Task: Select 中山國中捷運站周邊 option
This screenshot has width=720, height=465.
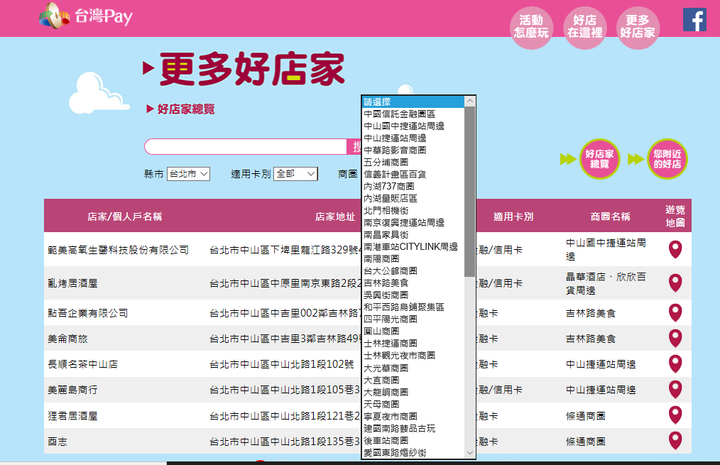Action: [x=413, y=126]
